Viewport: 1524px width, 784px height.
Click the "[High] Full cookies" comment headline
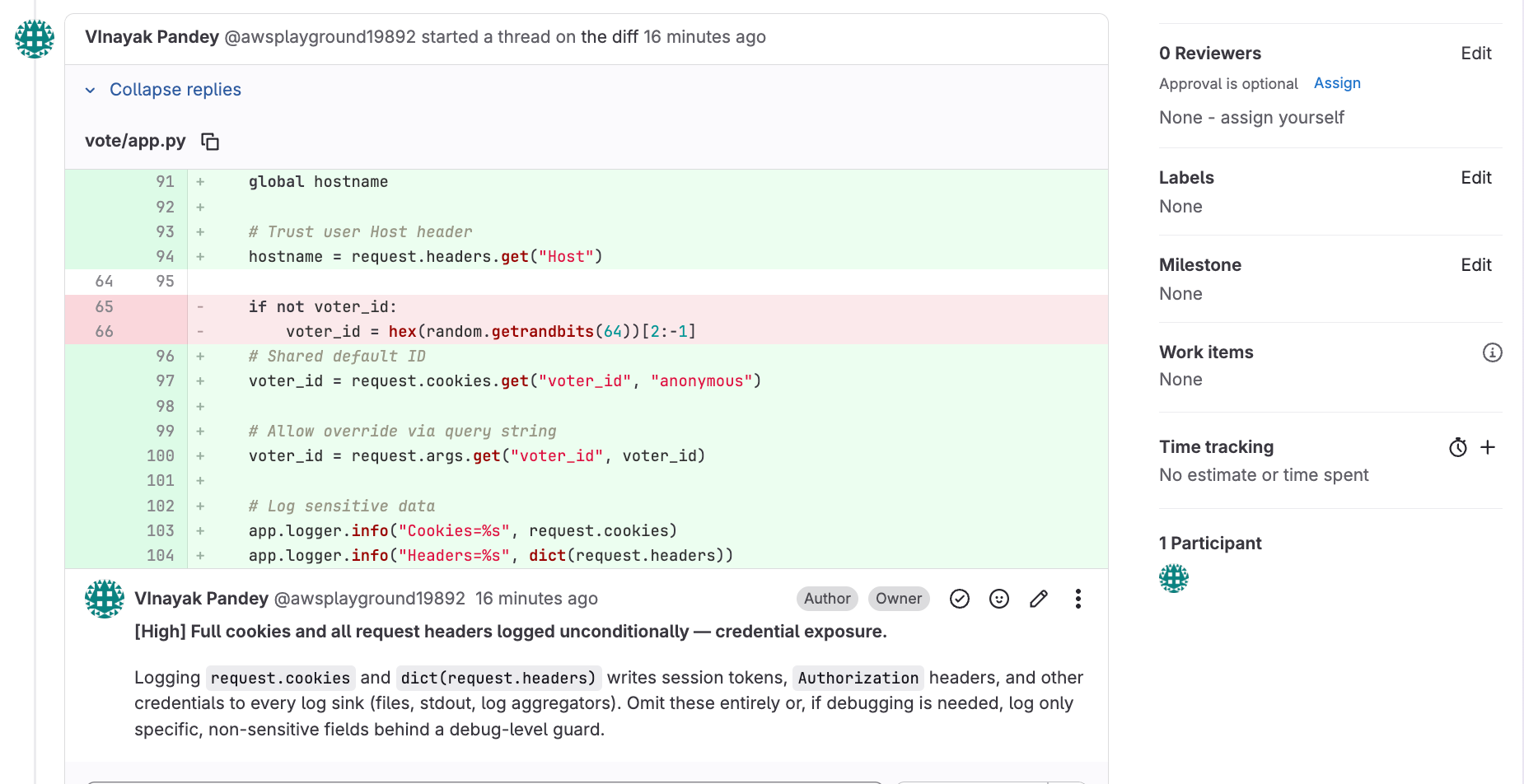tap(510, 632)
